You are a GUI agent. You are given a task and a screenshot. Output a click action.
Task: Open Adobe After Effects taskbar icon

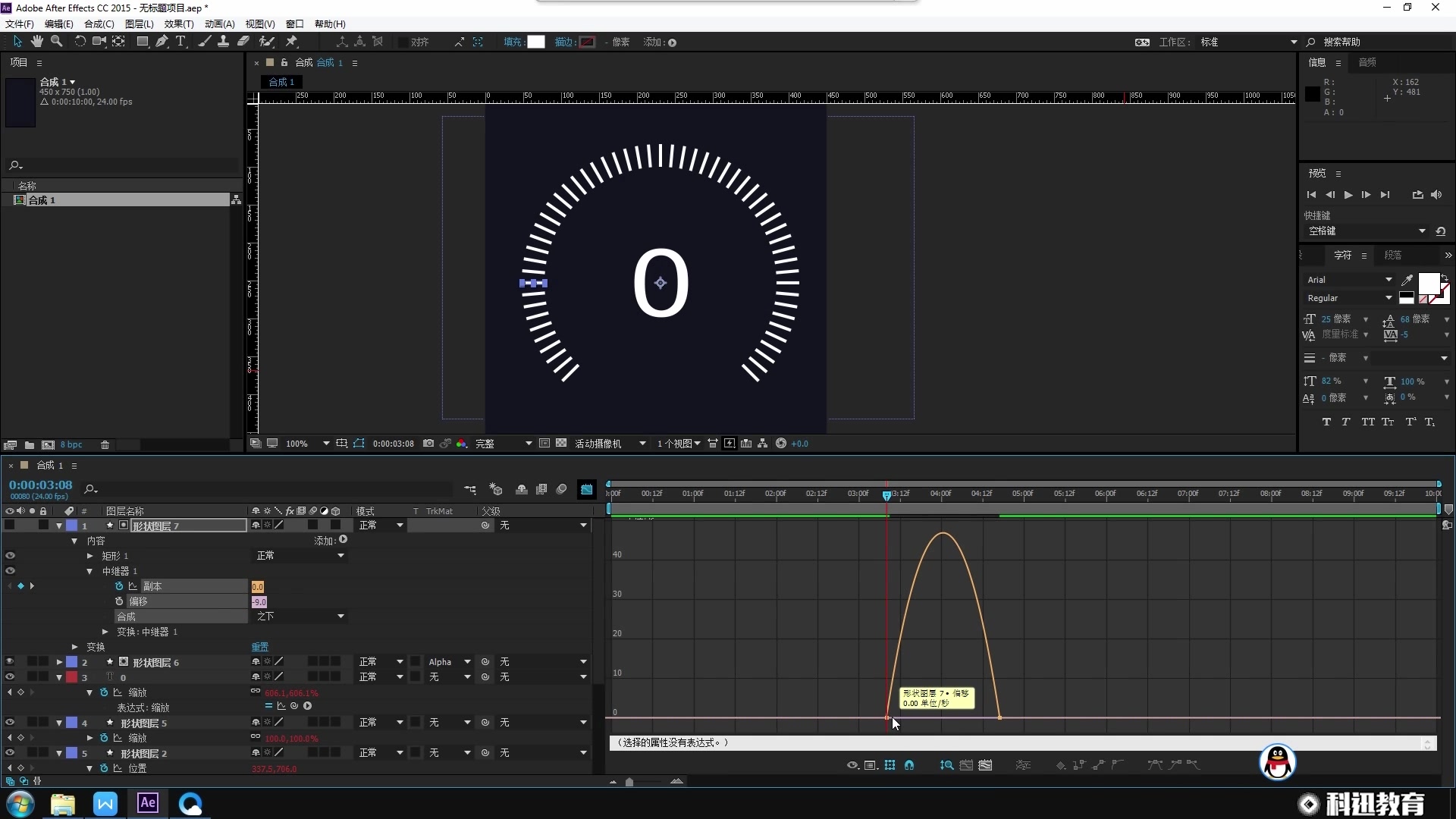148,803
